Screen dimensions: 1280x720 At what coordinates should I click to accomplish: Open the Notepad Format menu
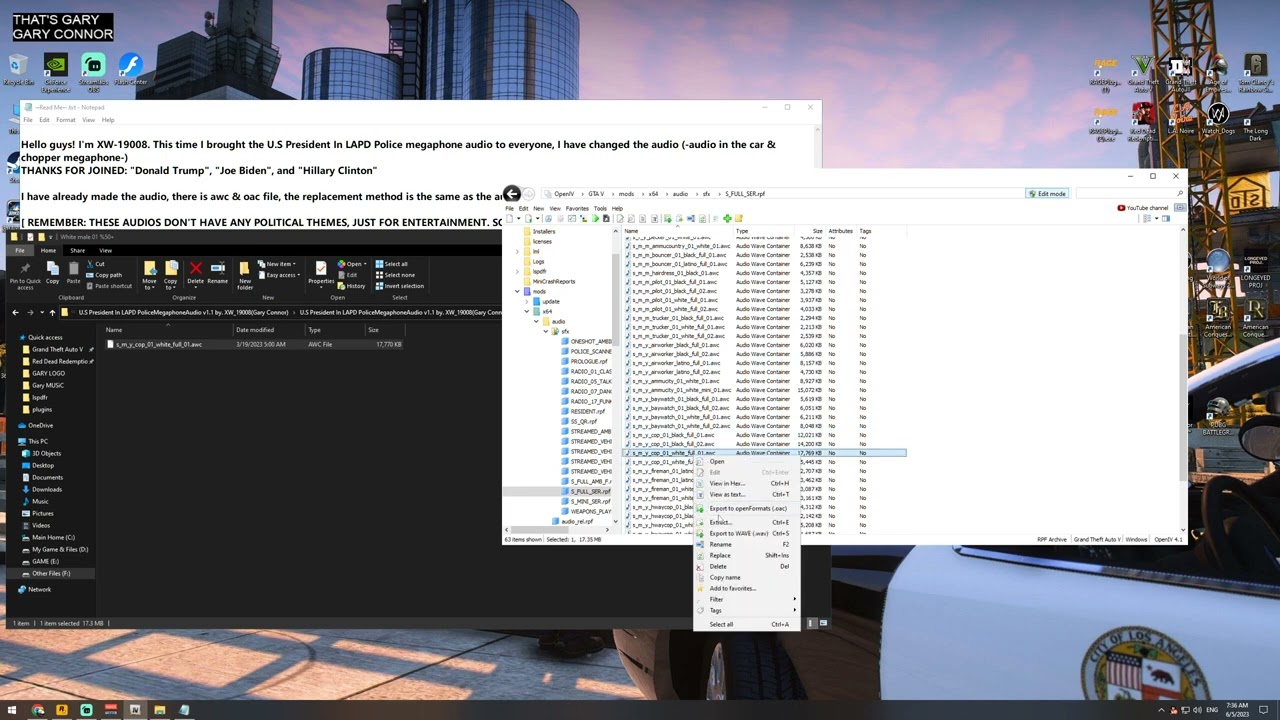[x=66, y=120]
